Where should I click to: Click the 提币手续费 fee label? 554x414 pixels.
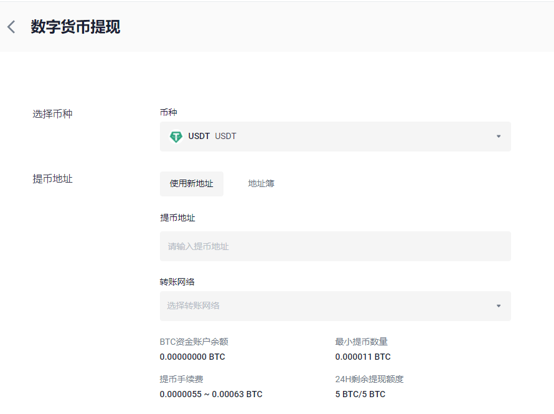coord(182,379)
